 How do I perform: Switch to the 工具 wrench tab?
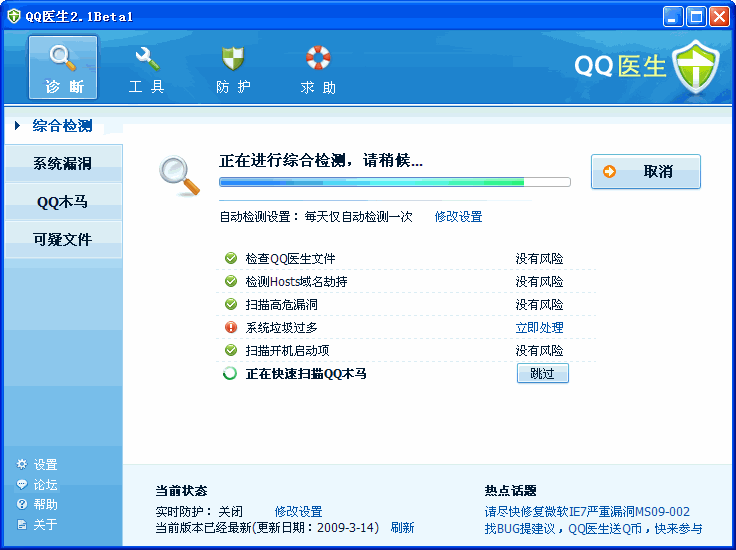click(146, 69)
